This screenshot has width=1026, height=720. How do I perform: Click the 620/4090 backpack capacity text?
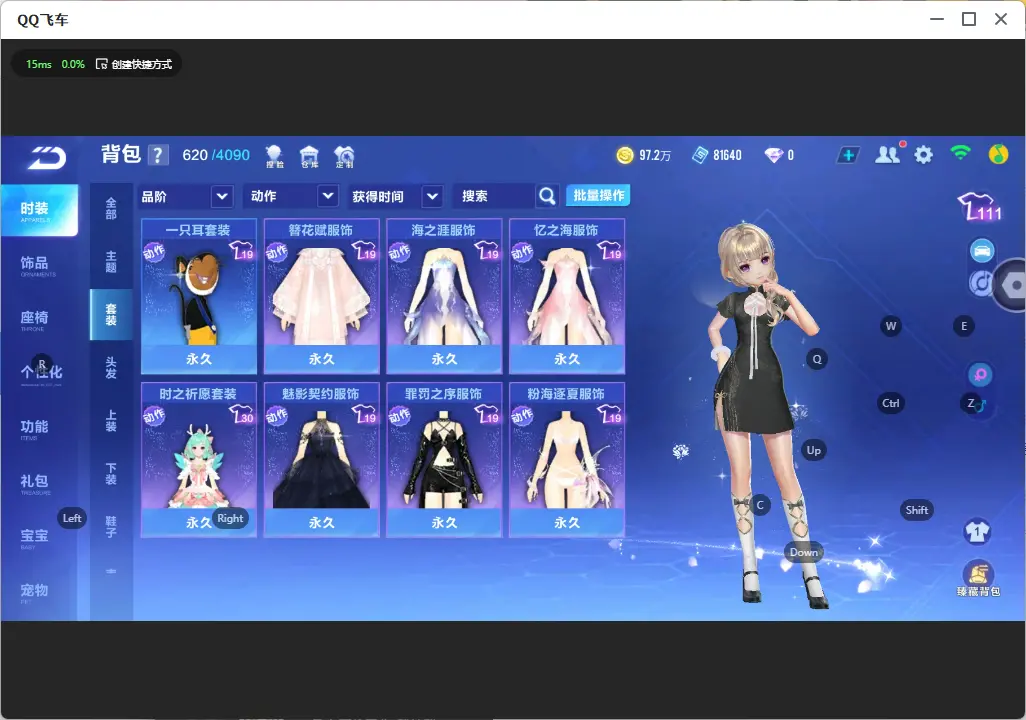(x=216, y=155)
